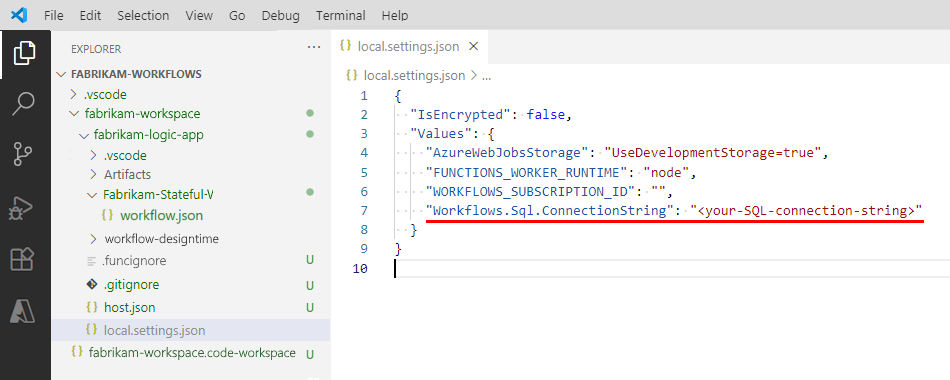Click JSON icon next to host.json
Viewport: 950px width, 380px height.
click(91, 307)
